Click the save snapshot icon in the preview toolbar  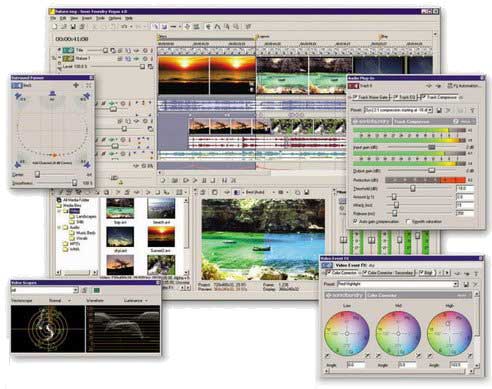tap(306, 192)
